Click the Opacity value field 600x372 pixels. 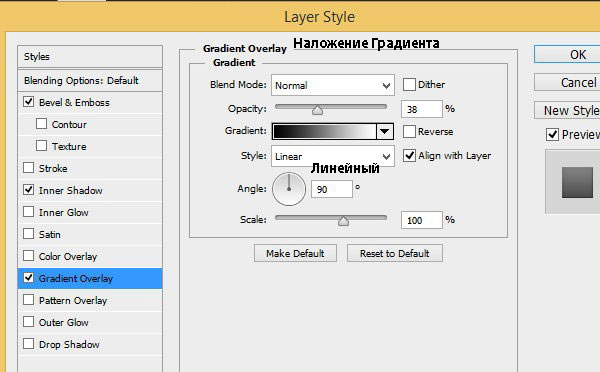tap(422, 109)
